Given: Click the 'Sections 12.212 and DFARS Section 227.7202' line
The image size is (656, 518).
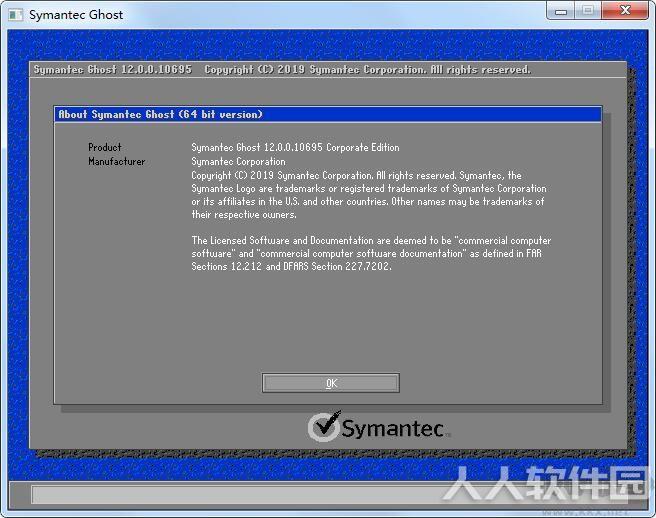Looking at the screenshot, I should click(x=292, y=266).
